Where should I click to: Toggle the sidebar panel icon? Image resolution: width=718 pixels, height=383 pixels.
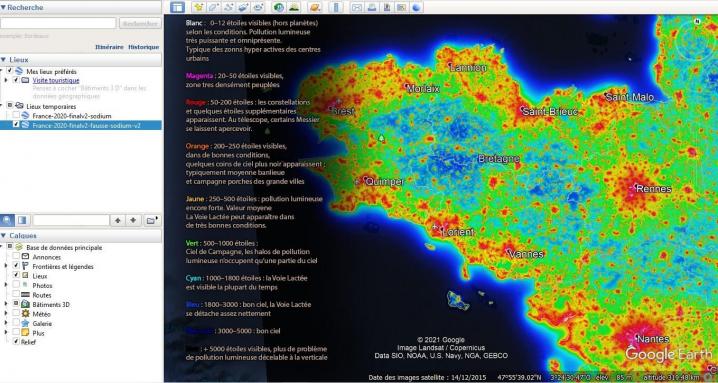pos(177,7)
